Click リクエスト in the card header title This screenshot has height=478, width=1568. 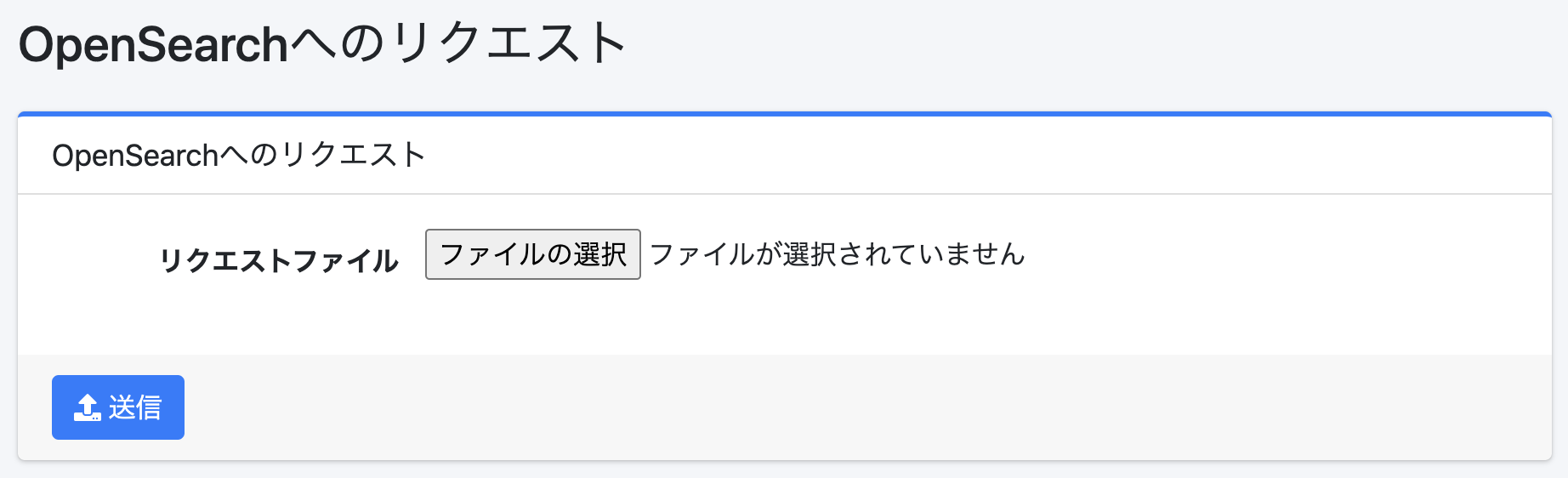tap(353, 156)
